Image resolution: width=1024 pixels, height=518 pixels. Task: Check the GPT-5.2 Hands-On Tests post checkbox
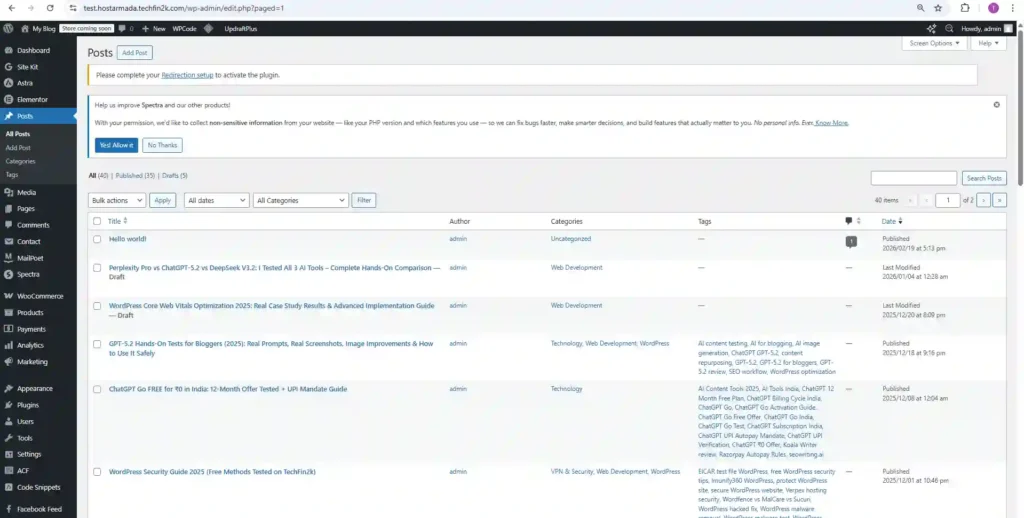click(97, 344)
